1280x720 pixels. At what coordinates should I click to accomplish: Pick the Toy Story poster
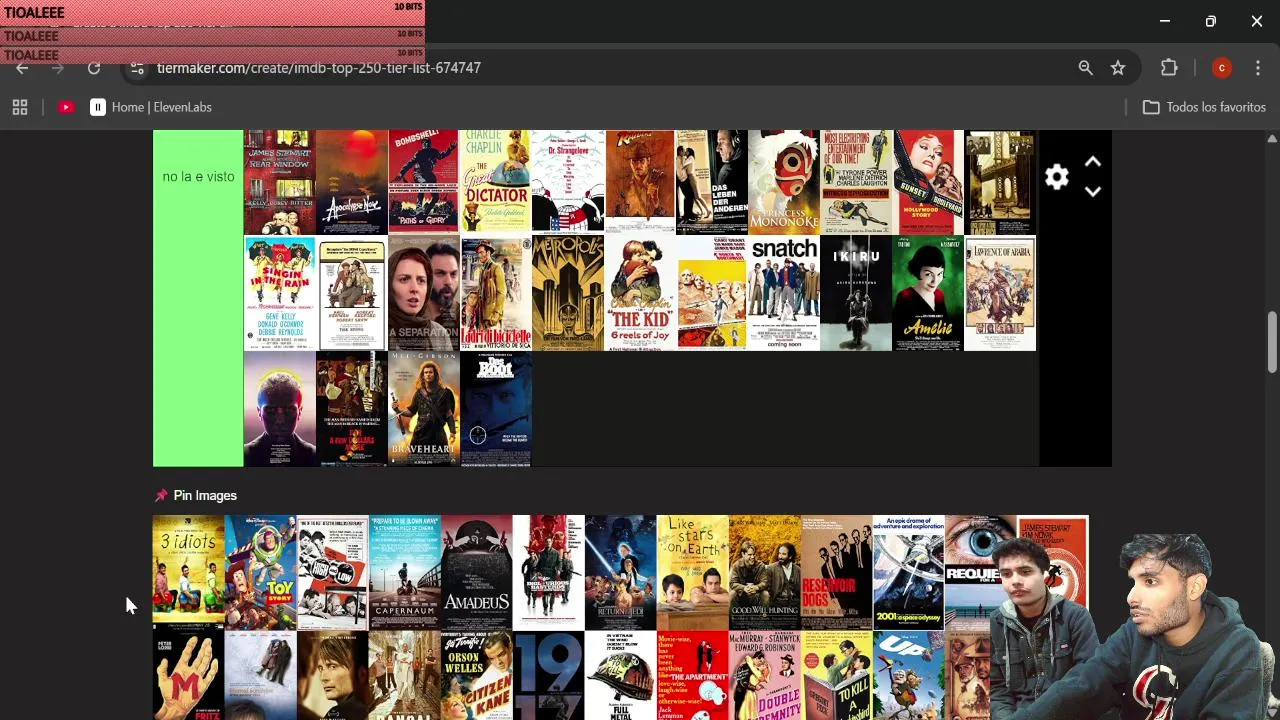pyautogui.click(x=260, y=572)
